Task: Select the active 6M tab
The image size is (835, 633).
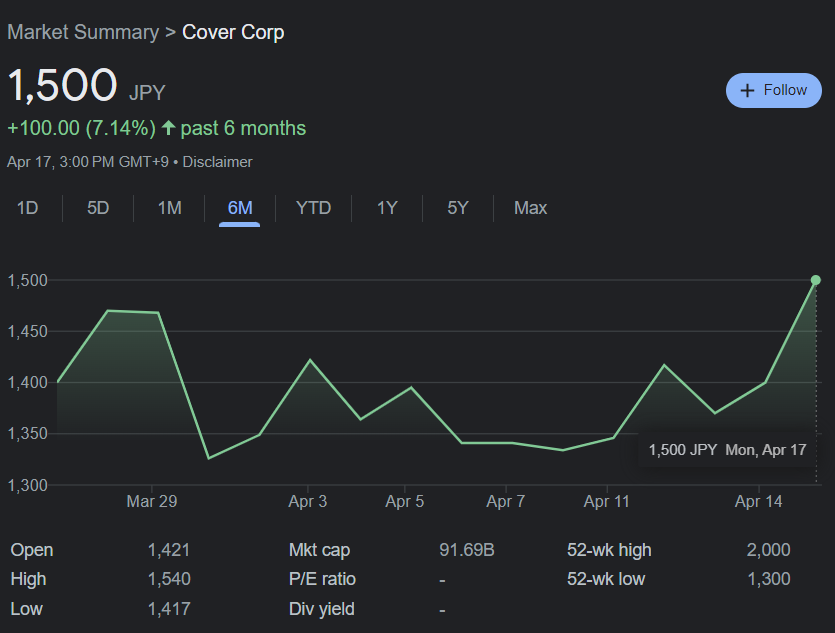Action: [240, 208]
